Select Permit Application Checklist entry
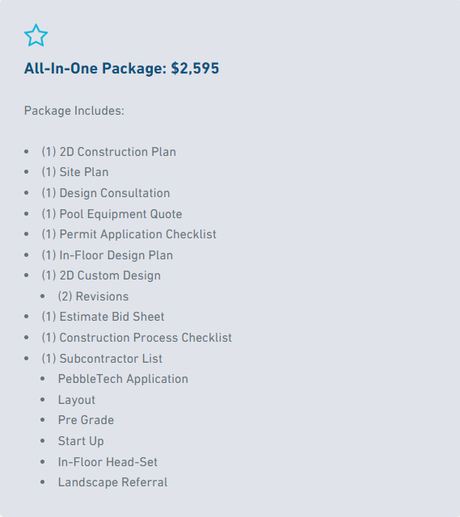The image size is (460, 517). click(x=129, y=234)
